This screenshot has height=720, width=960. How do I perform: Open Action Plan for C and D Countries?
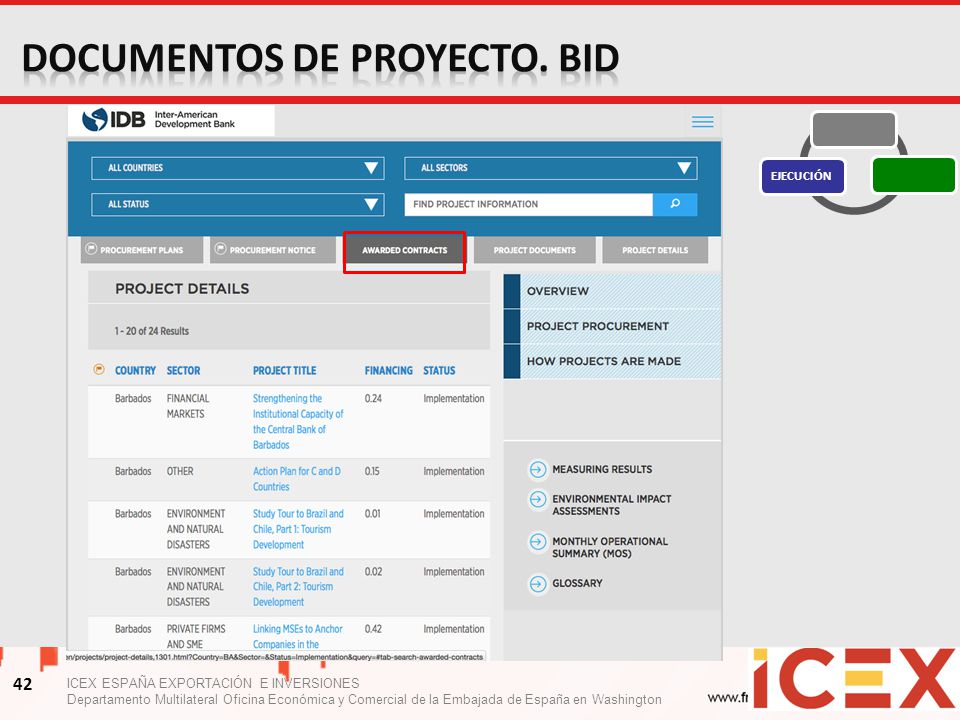(297, 479)
